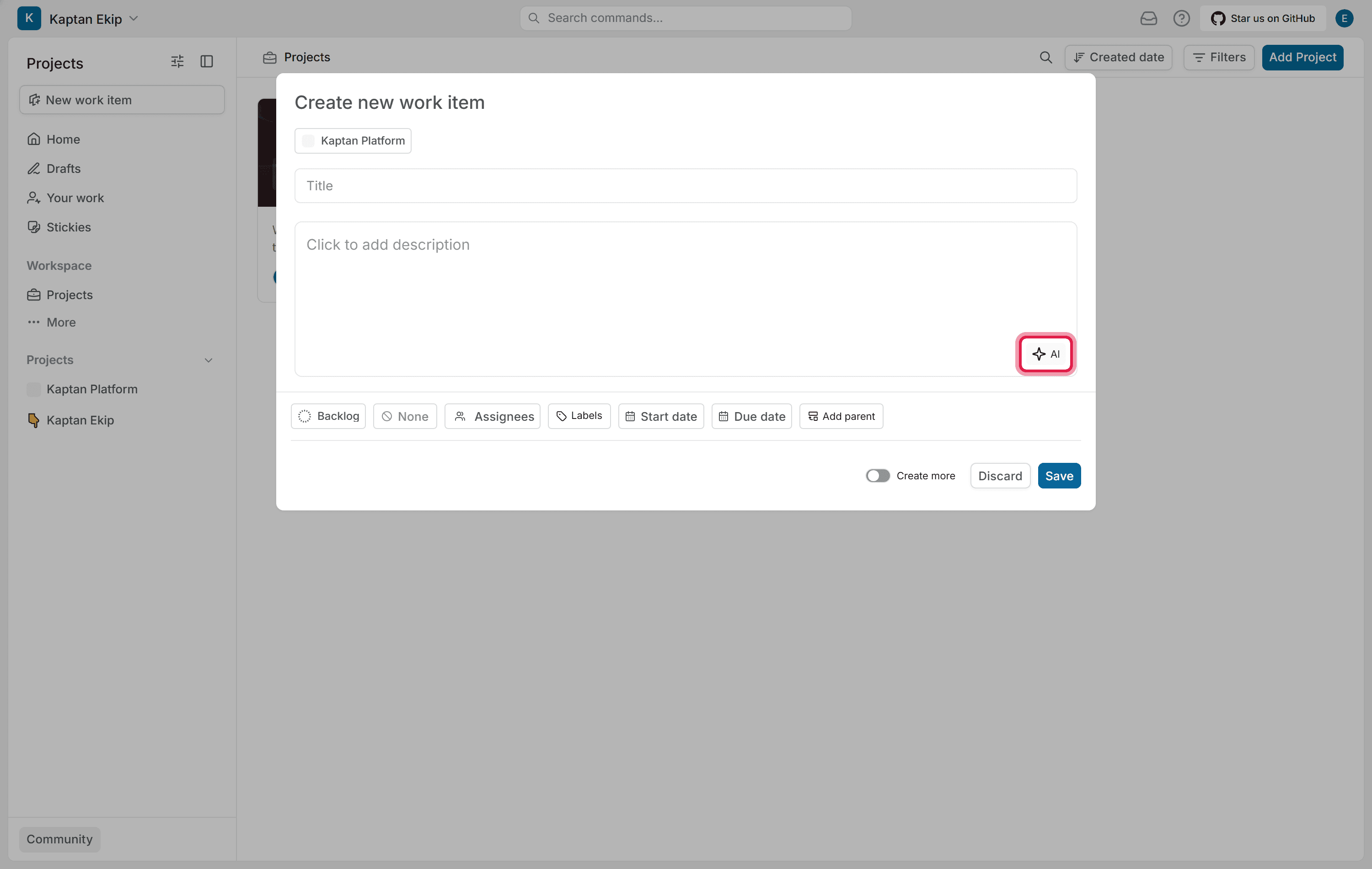Click the Kaptan Ekip project emoji icon

pos(34,420)
